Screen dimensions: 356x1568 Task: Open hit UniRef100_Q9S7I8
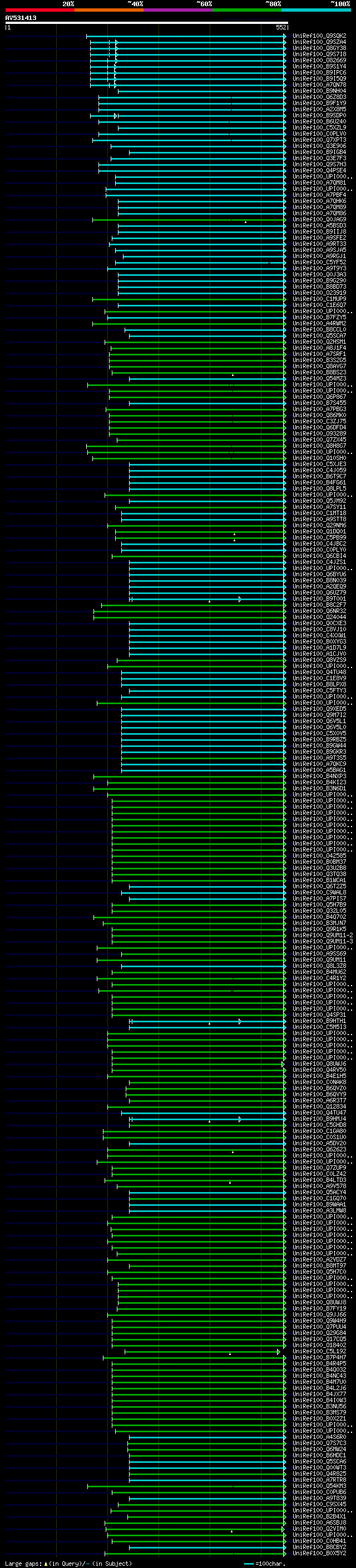[x=319, y=54]
